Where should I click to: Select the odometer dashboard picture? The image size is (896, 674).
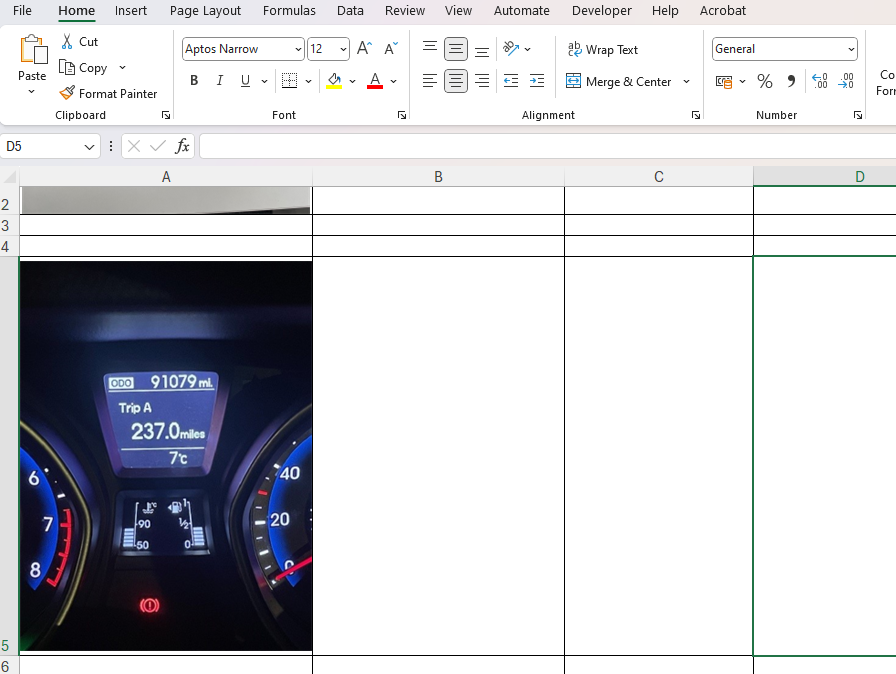[x=166, y=455]
